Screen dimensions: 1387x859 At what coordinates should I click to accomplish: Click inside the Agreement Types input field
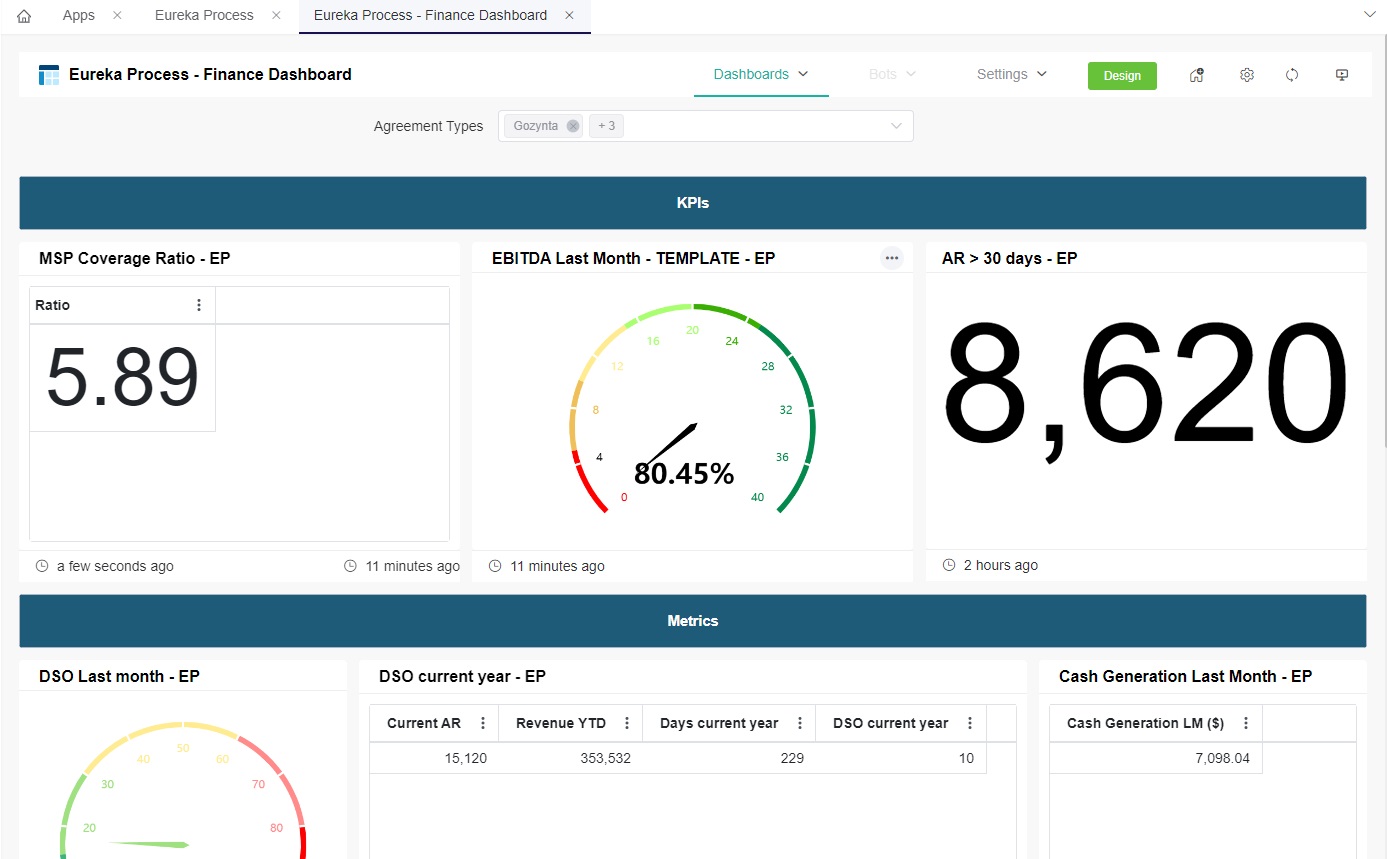click(750, 125)
